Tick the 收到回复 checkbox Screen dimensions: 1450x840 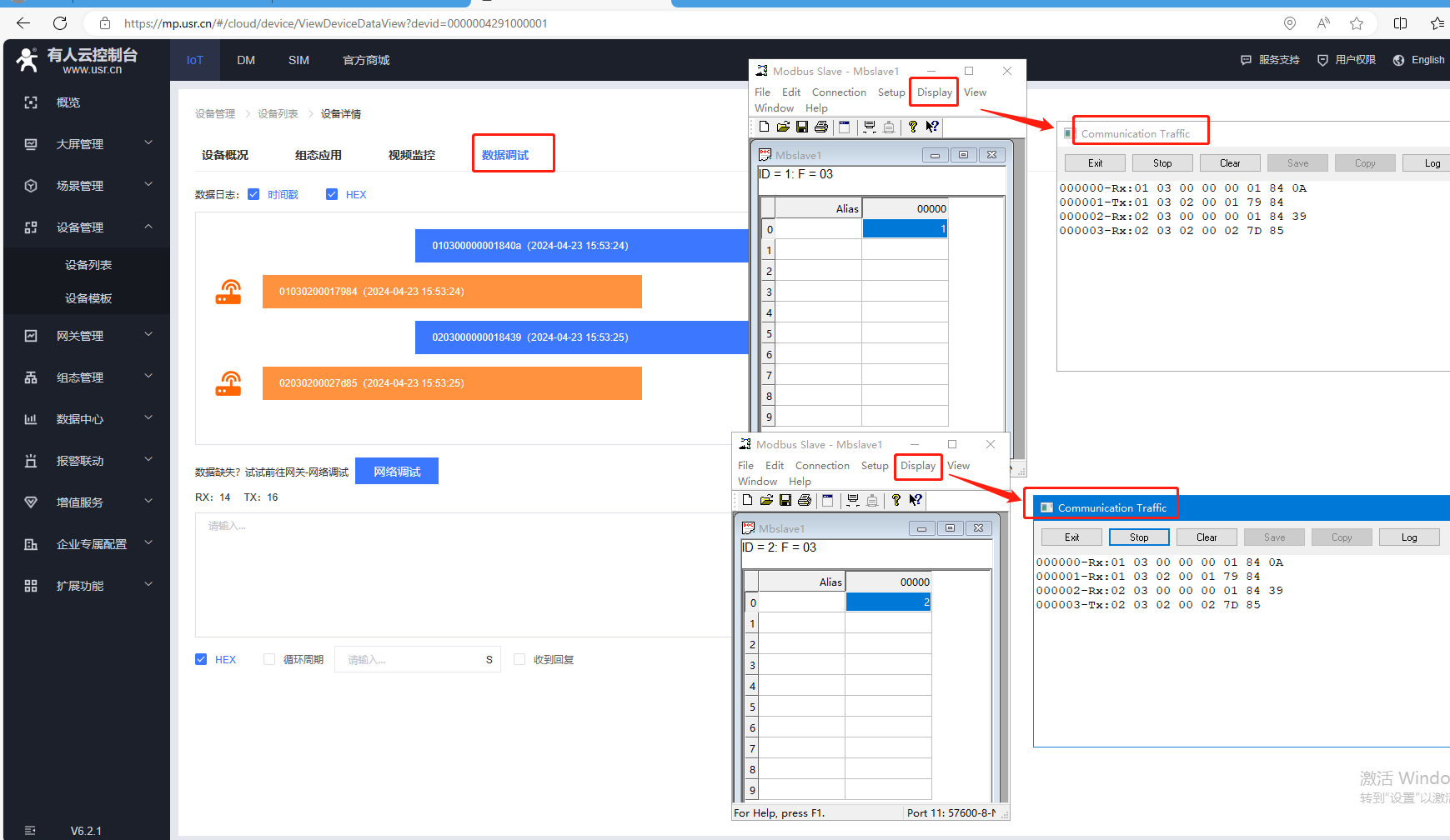(519, 659)
